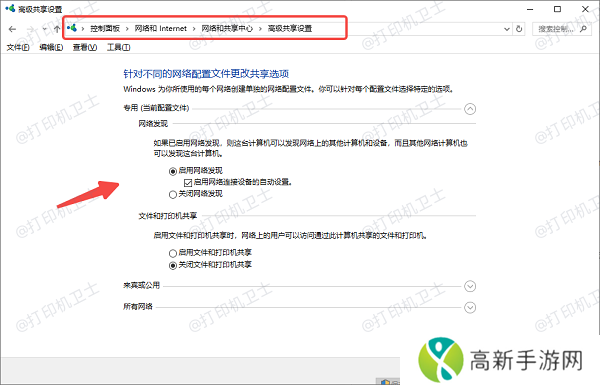Maximize the 高级共享设置 window
The image size is (600, 385).
(x=558, y=9)
